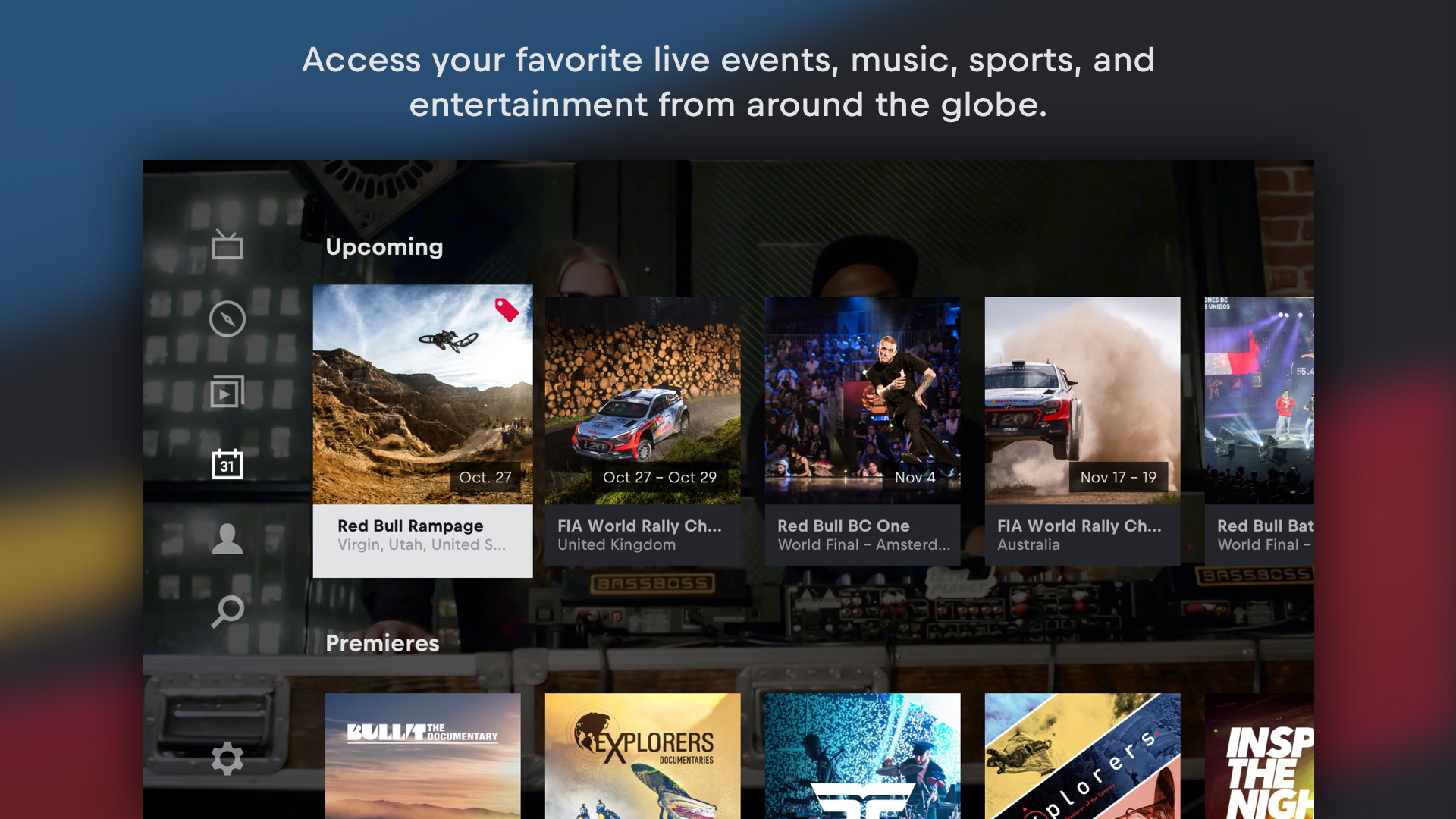Open the Discover compass icon

coord(227,318)
